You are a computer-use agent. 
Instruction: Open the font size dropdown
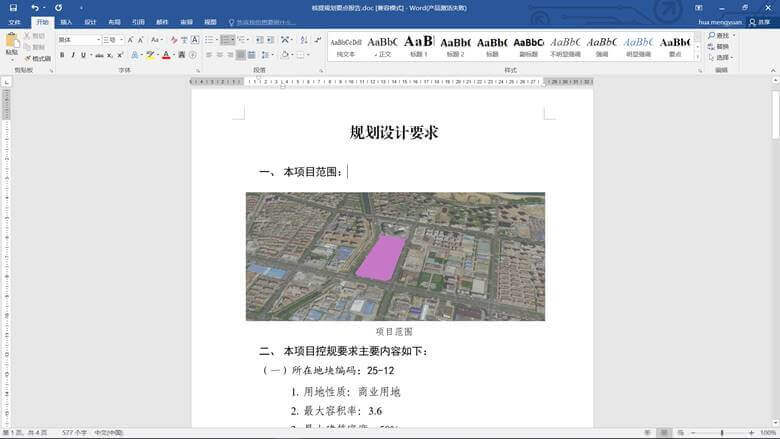click(x=122, y=40)
